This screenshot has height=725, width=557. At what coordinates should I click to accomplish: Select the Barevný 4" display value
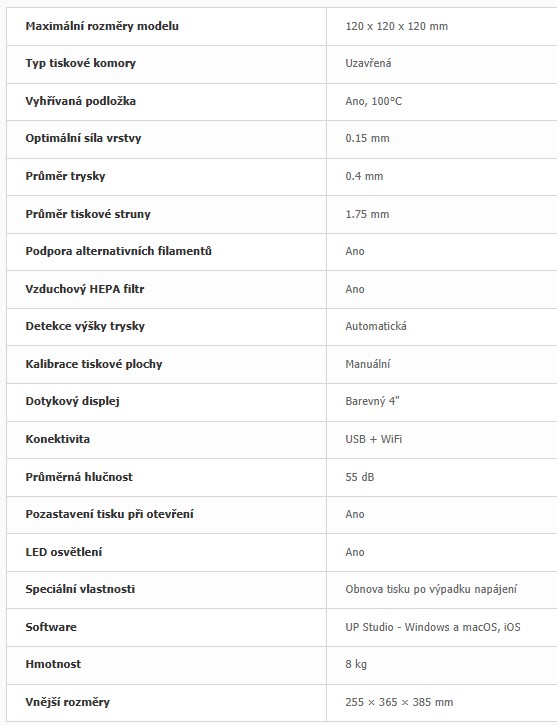tap(372, 401)
